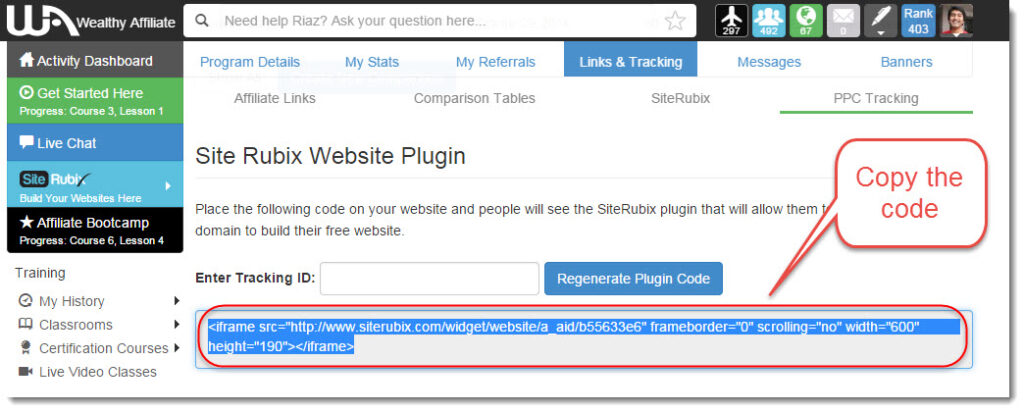Viewport: 1024px width, 412px height.
Task: Open the PPC Tracking sub-tab
Action: click(x=876, y=99)
